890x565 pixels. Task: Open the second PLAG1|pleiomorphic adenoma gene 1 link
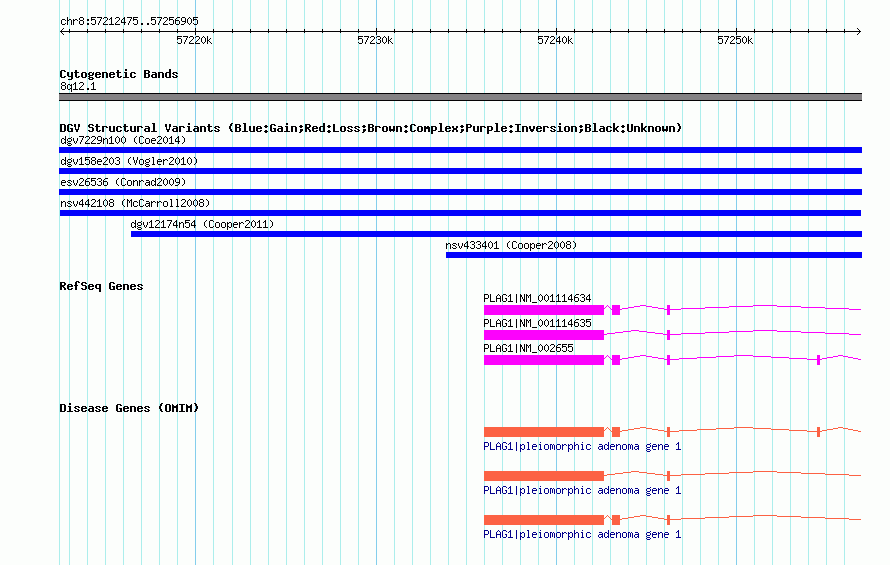pos(582,491)
